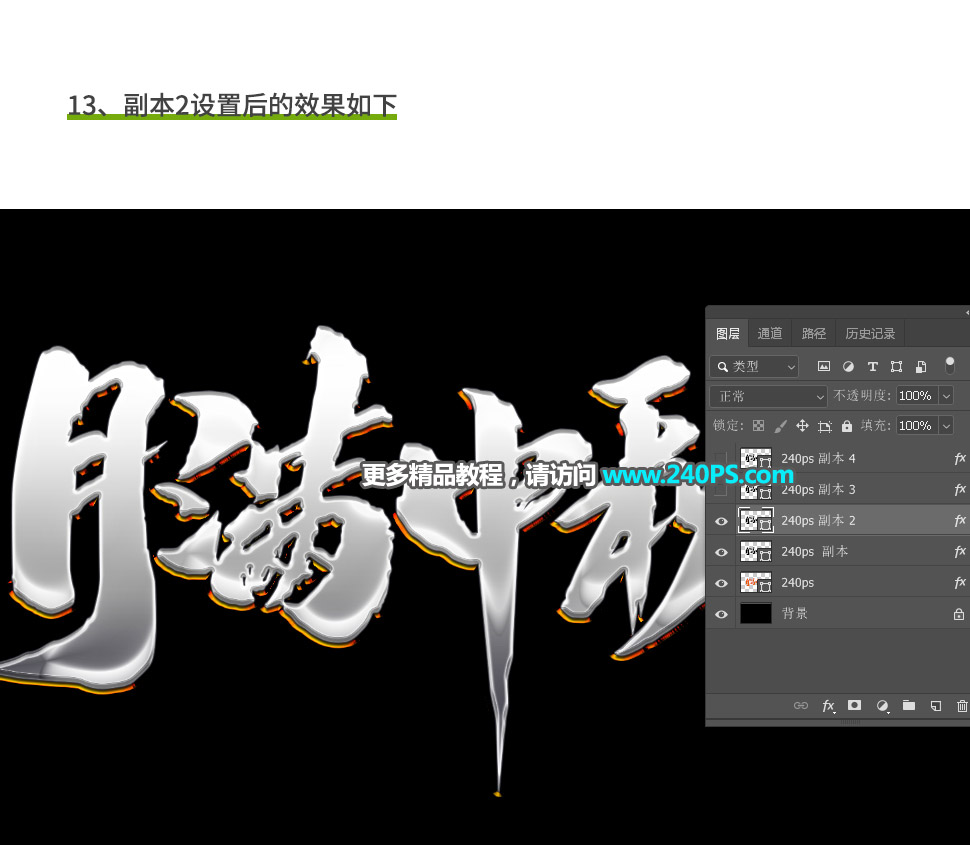Viewport: 970px width, 845px height.
Task: Click the Lock all padlock icon
Action: pos(847,425)
